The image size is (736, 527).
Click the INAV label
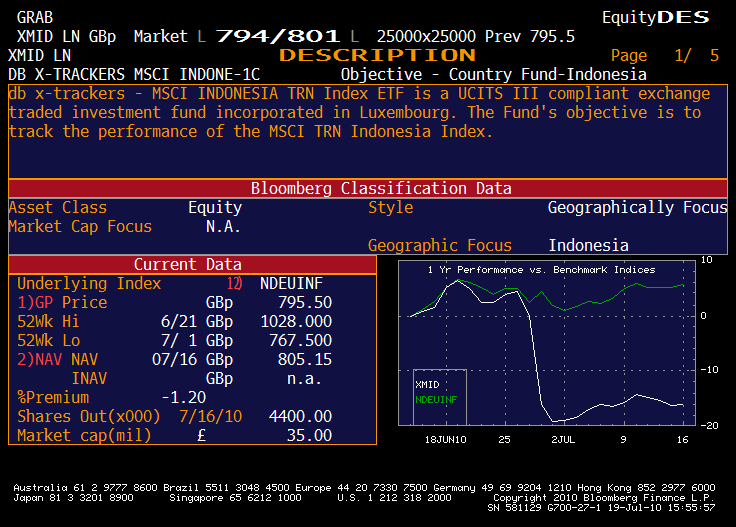click(89, 379)
